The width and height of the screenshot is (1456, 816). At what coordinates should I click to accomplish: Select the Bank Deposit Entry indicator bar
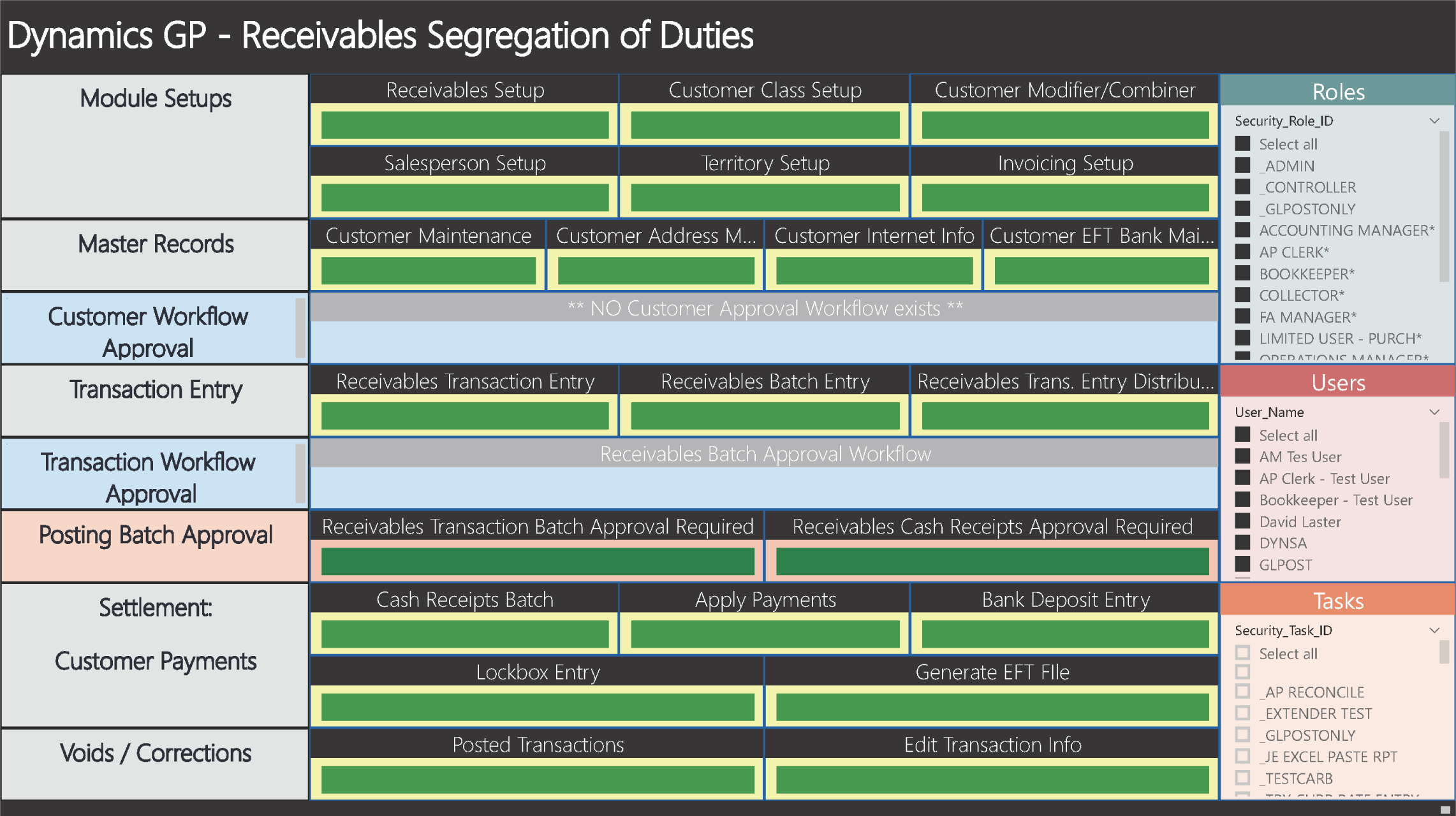point(1065,634)
